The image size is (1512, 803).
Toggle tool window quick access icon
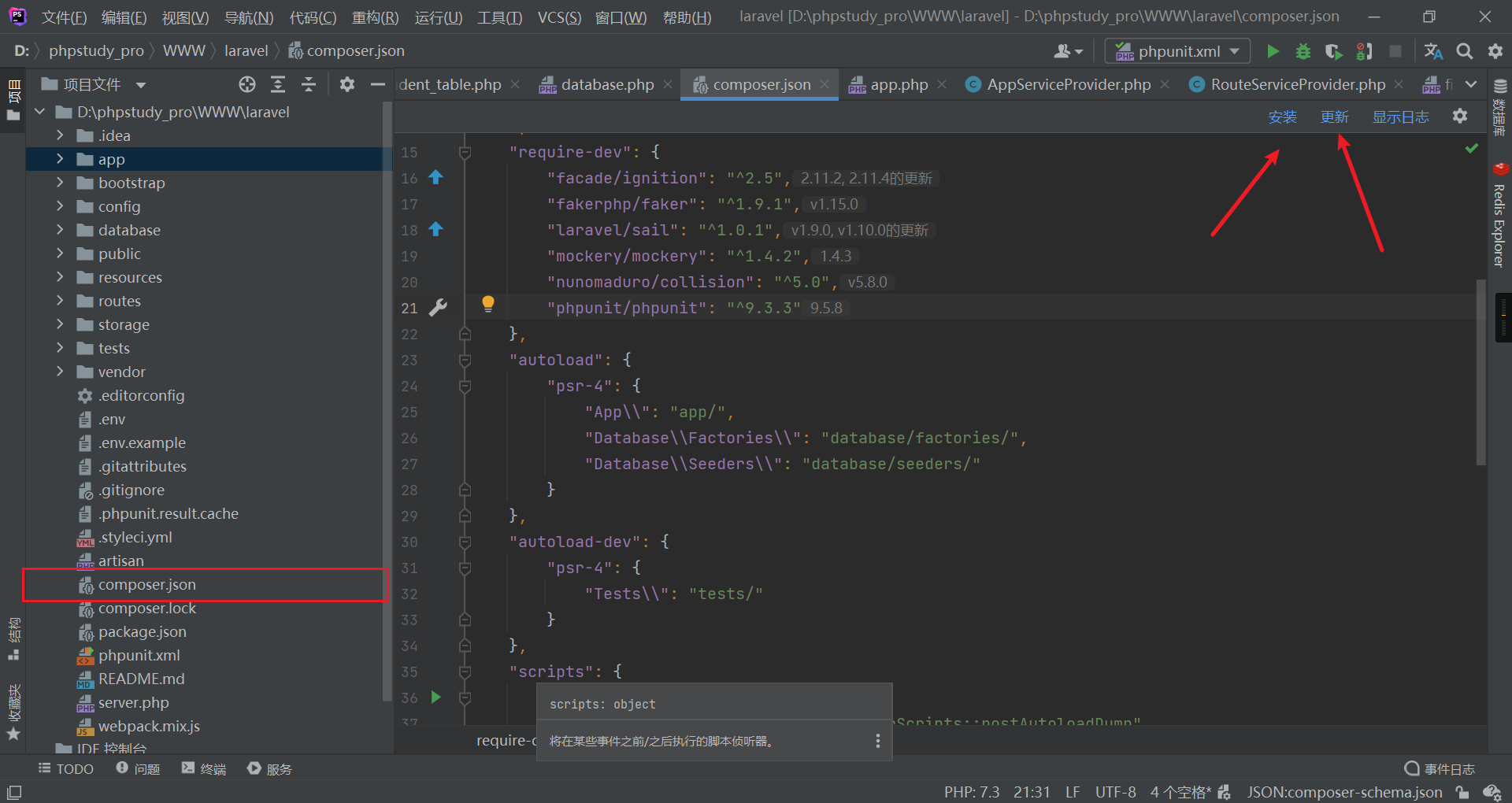point(14,792)
